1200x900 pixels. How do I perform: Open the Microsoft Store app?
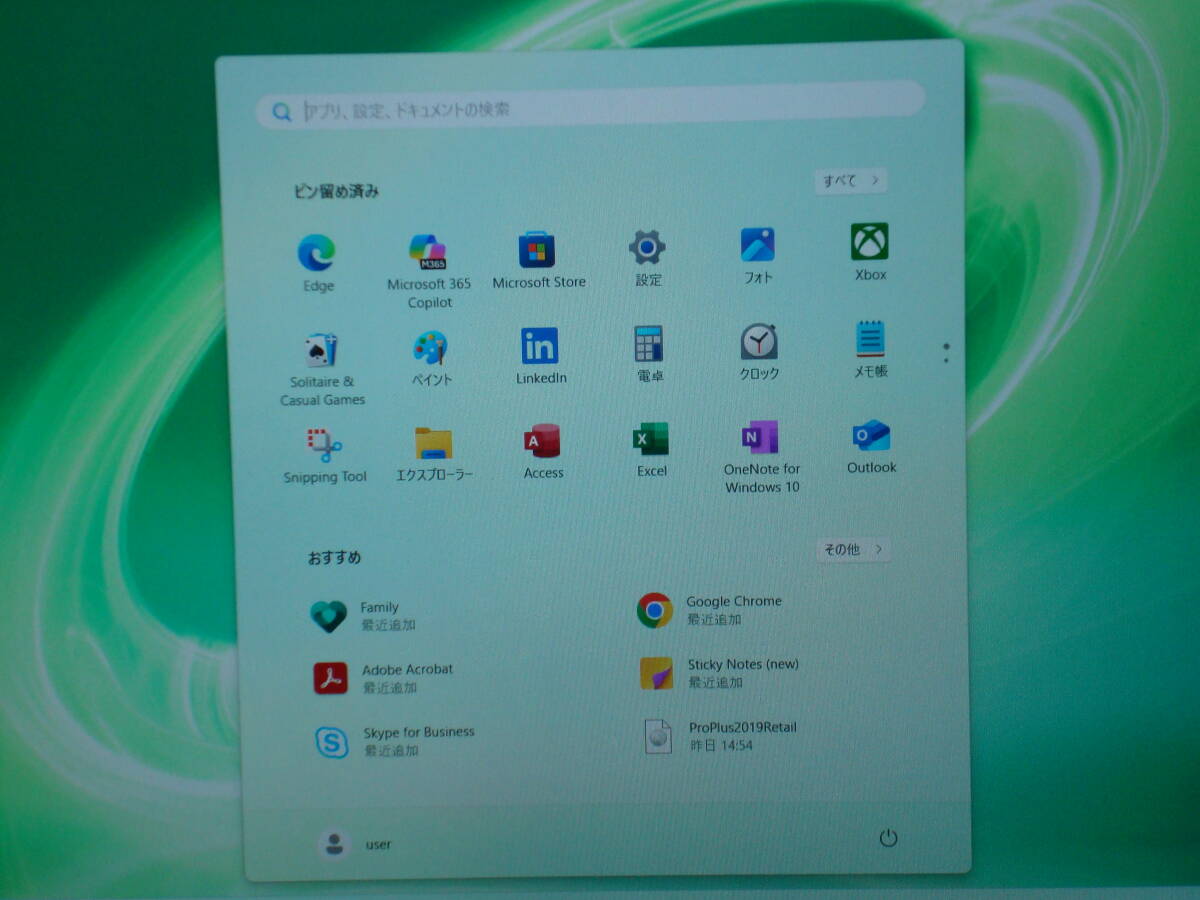(x=537, y=249)
